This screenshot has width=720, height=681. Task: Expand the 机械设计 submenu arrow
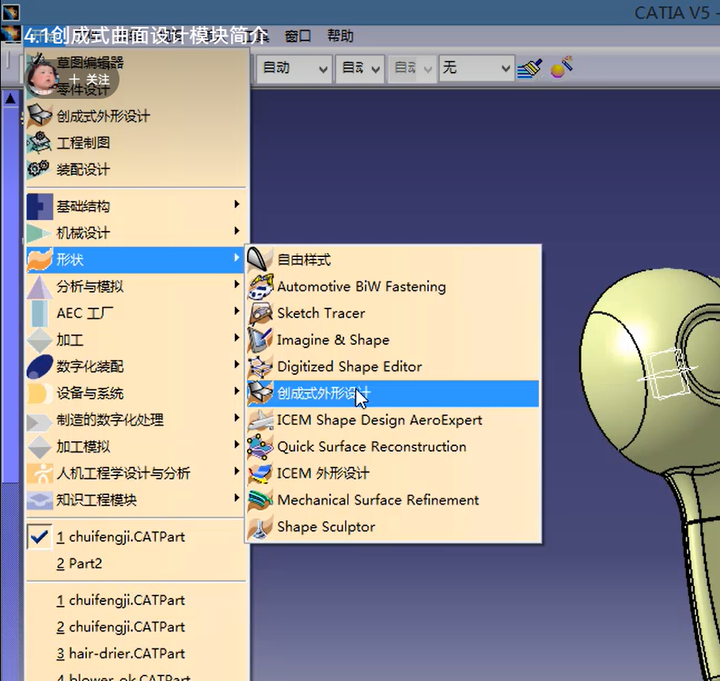click(x=237, y=232)
